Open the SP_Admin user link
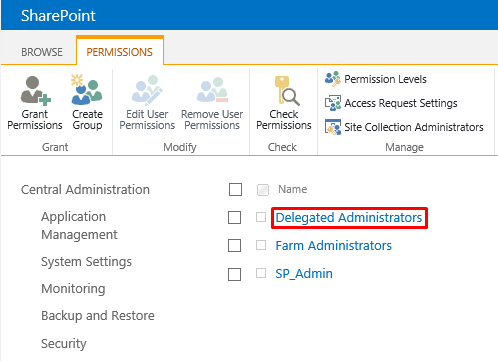Image resolution: width=498 pixels, height=361 pixels. (304, 274)
